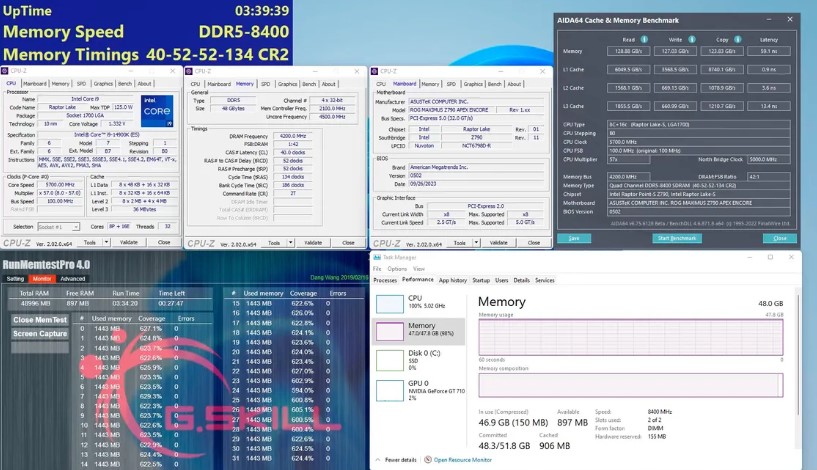
Task: Click Screen Capture button in RunMemtestPro
Action: coord(40,333)
